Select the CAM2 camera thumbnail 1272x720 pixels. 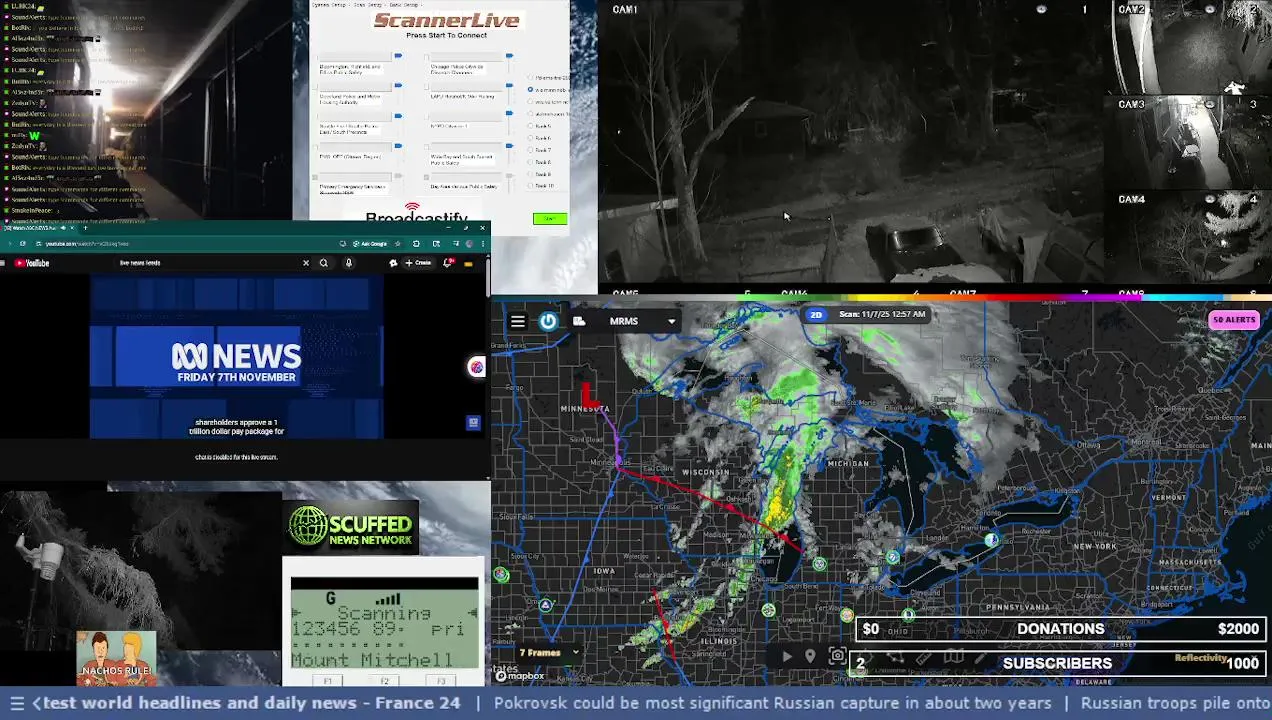tap(1189, 47)
